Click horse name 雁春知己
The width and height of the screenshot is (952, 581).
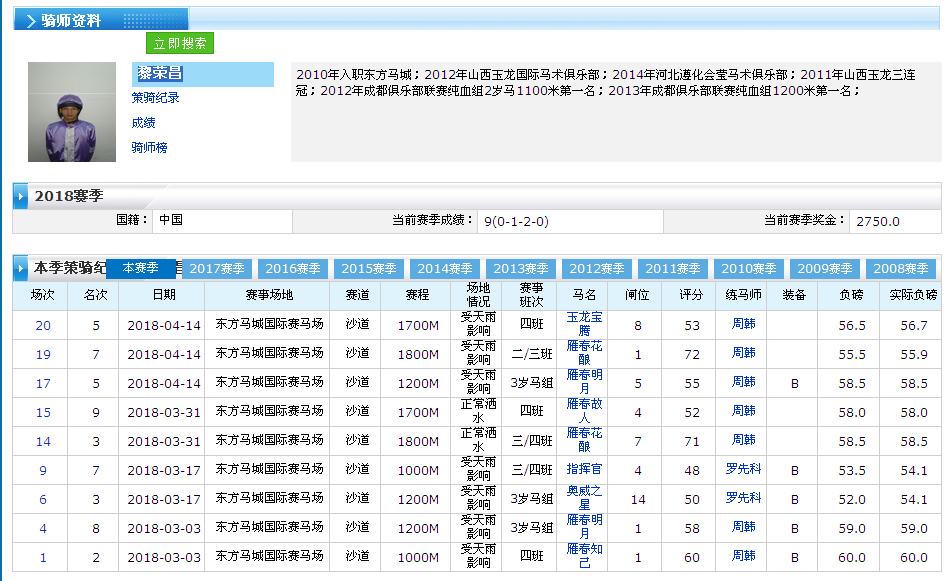[585, 556]
